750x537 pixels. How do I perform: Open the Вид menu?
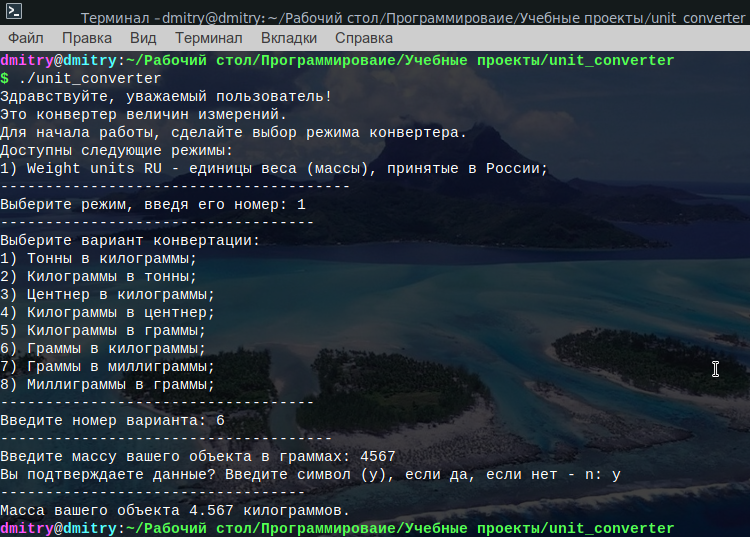[x=143, y=38]
